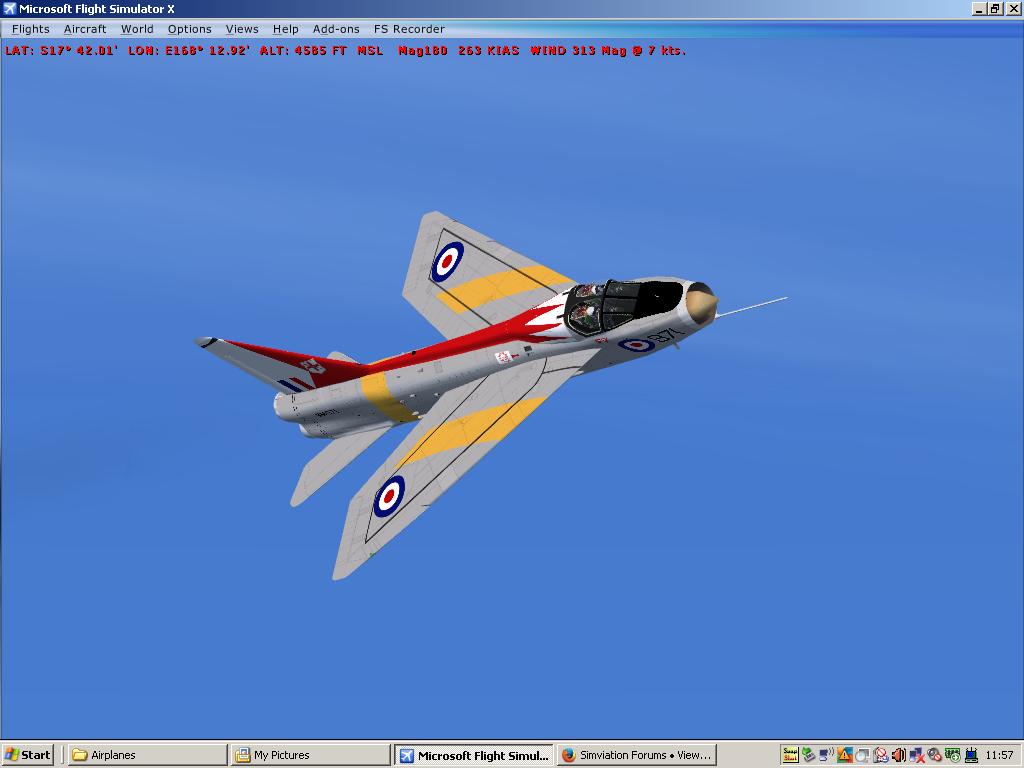The height and width of the screenshot is (768, 1024).
Task: Click the system clock showing 11:57
Action: point(999,755)
